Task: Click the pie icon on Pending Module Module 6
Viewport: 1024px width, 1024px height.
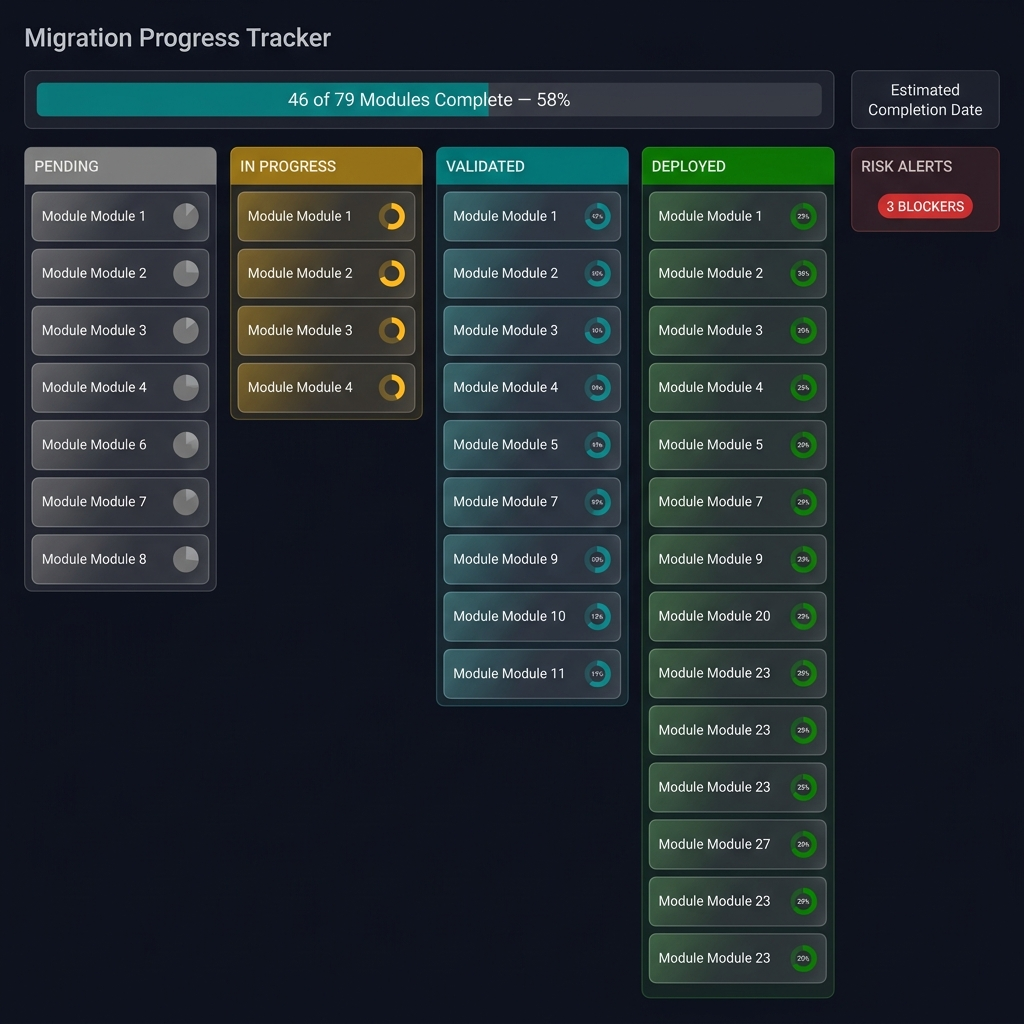Action: [185, 445]
